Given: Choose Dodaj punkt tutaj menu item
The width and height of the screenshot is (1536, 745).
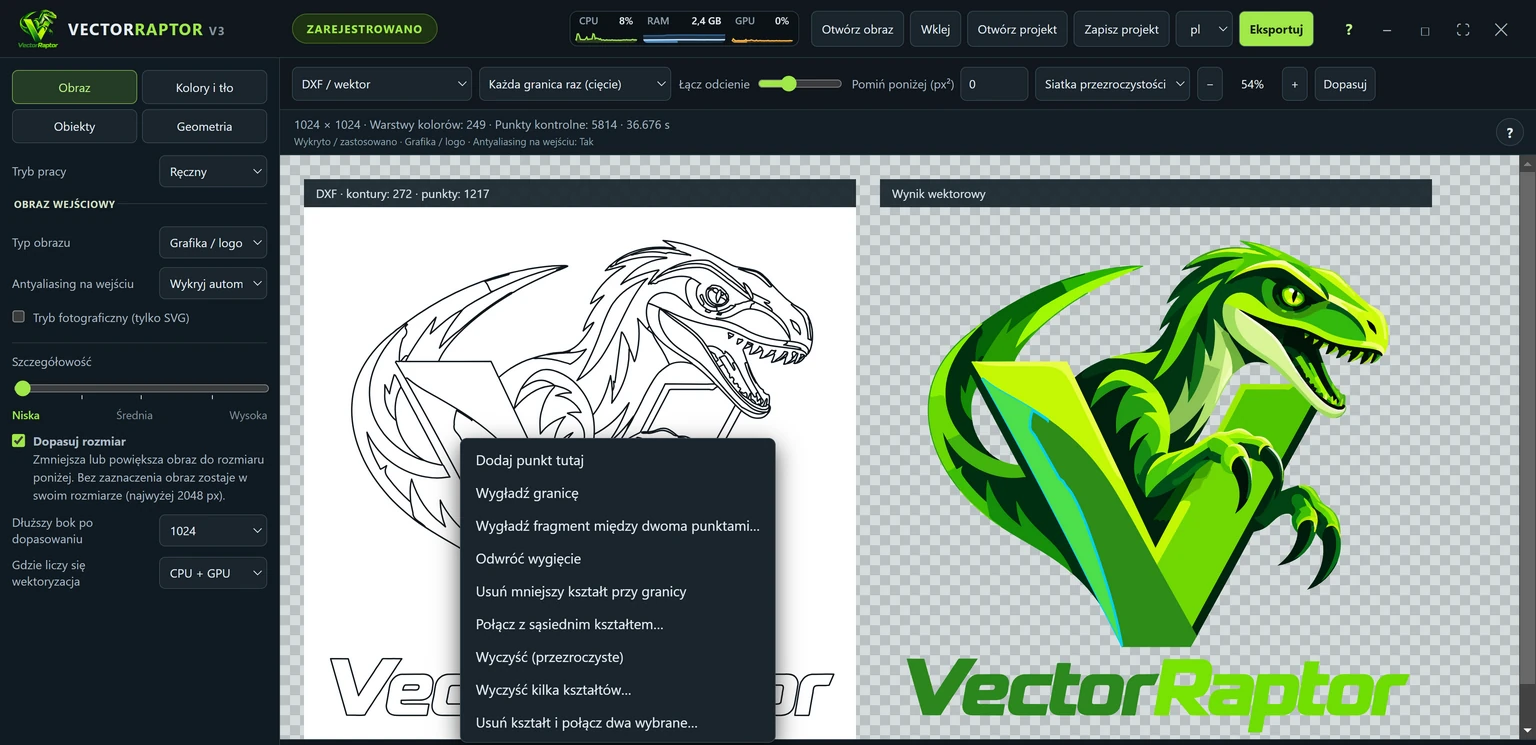Looking at the screenshot, I should click(618, 460).
